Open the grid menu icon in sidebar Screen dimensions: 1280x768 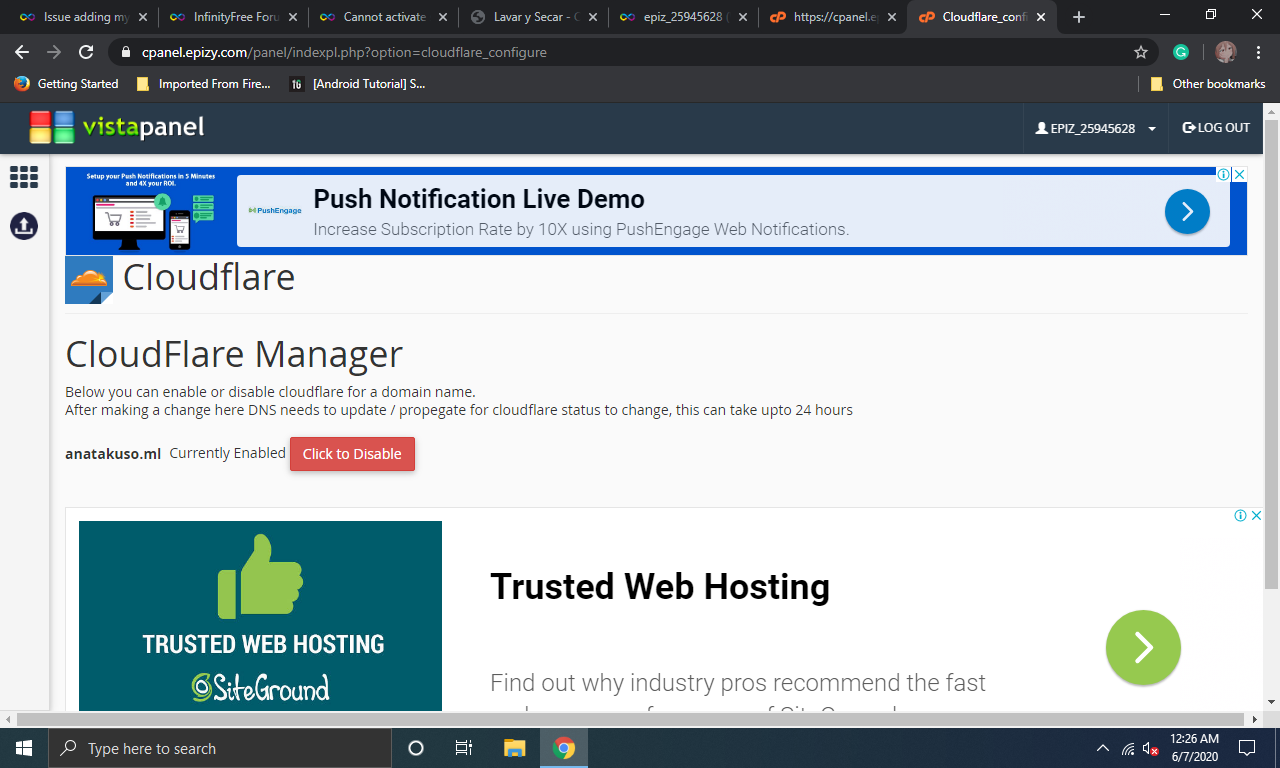point(24,177)
